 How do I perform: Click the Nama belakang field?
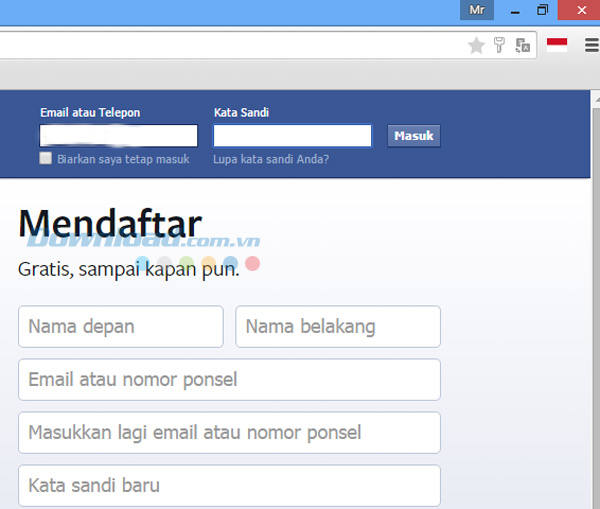[338, 326]
